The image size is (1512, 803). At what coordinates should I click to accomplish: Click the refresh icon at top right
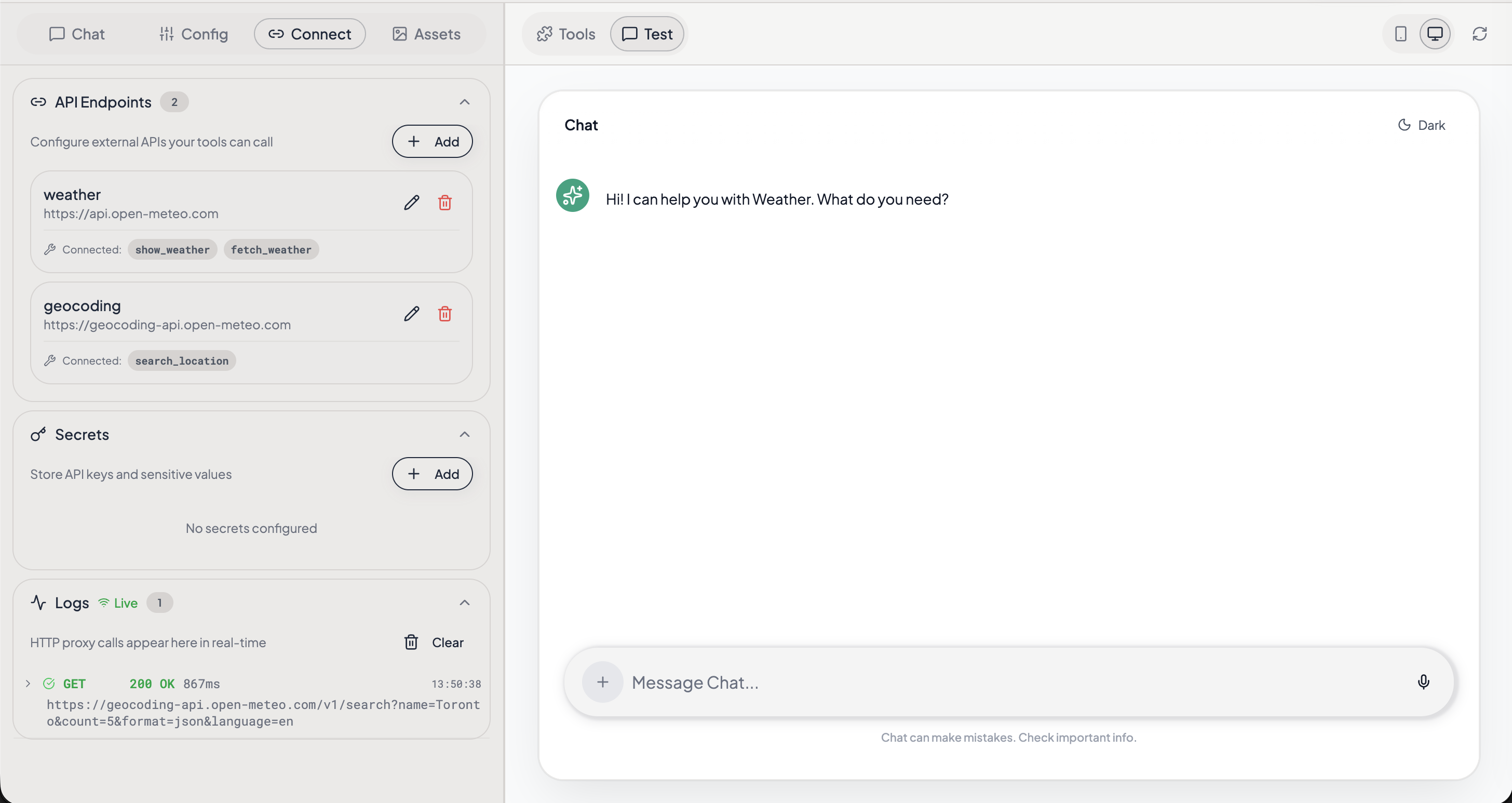[x=1479, y=34]
